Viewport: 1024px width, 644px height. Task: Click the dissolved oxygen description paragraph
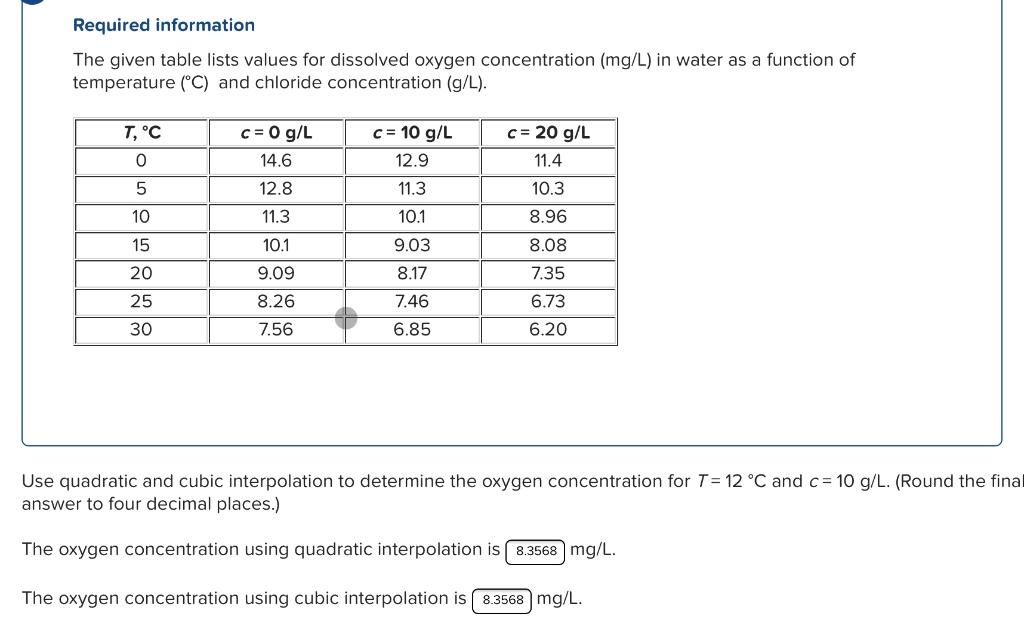tap(463, 71)
